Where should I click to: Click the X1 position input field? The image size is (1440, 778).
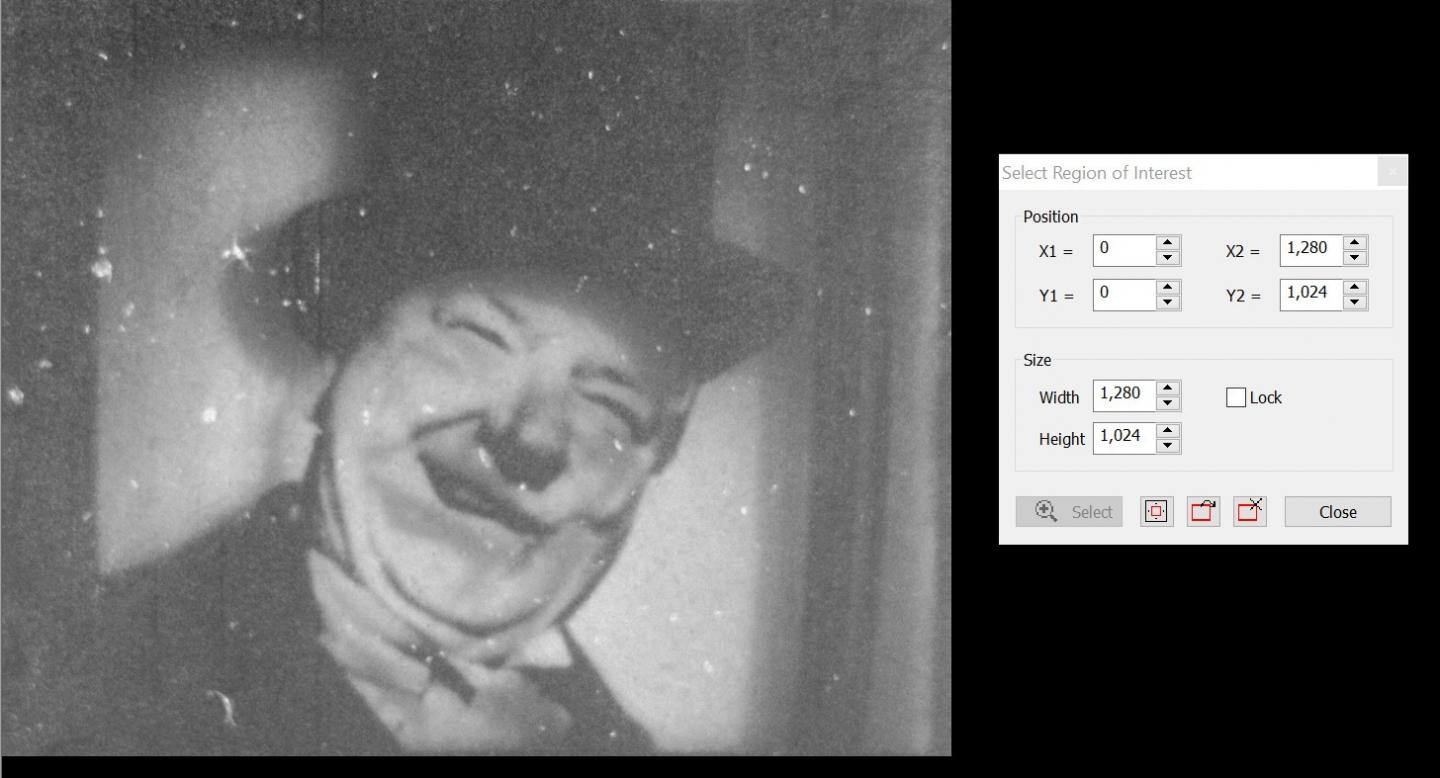click(x=1125, y=250)
